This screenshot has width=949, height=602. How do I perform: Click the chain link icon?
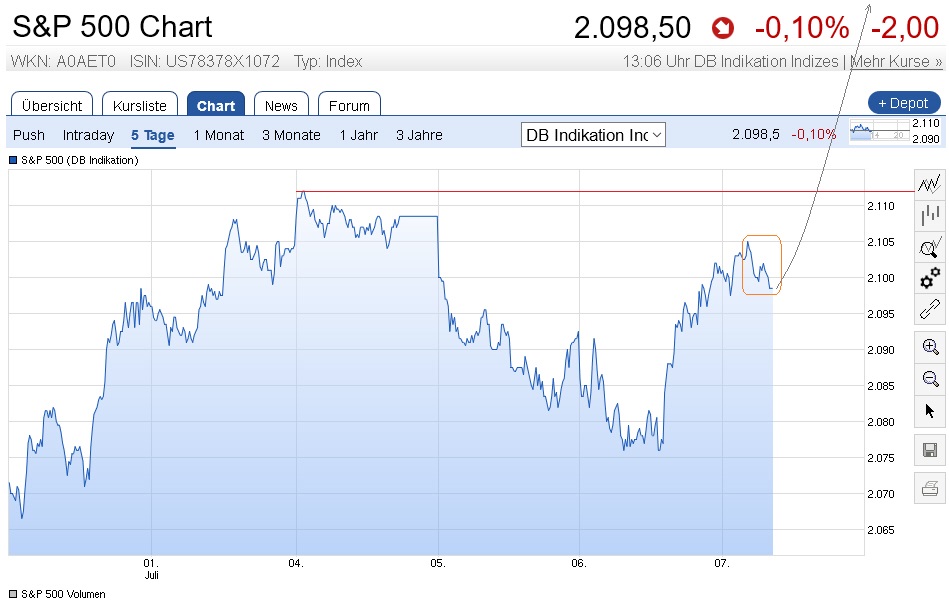pyautogui.click(x=930, y=309)
